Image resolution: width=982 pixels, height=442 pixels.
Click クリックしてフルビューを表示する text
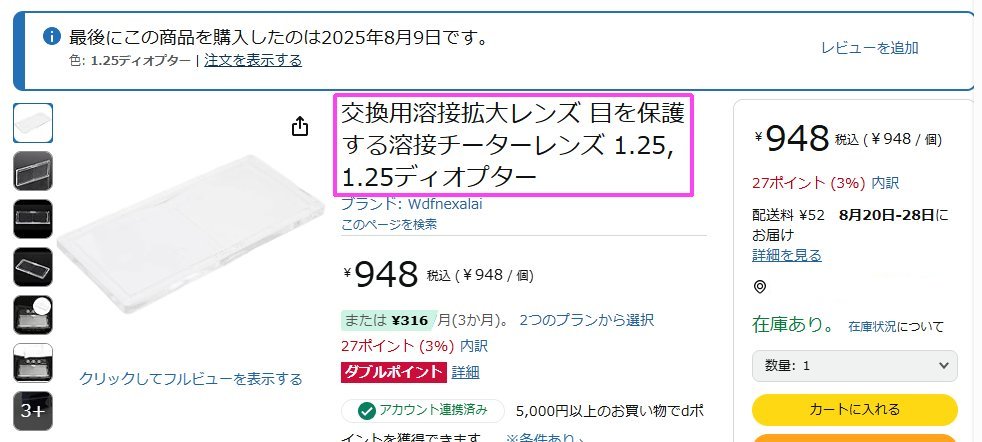[190, 379]
